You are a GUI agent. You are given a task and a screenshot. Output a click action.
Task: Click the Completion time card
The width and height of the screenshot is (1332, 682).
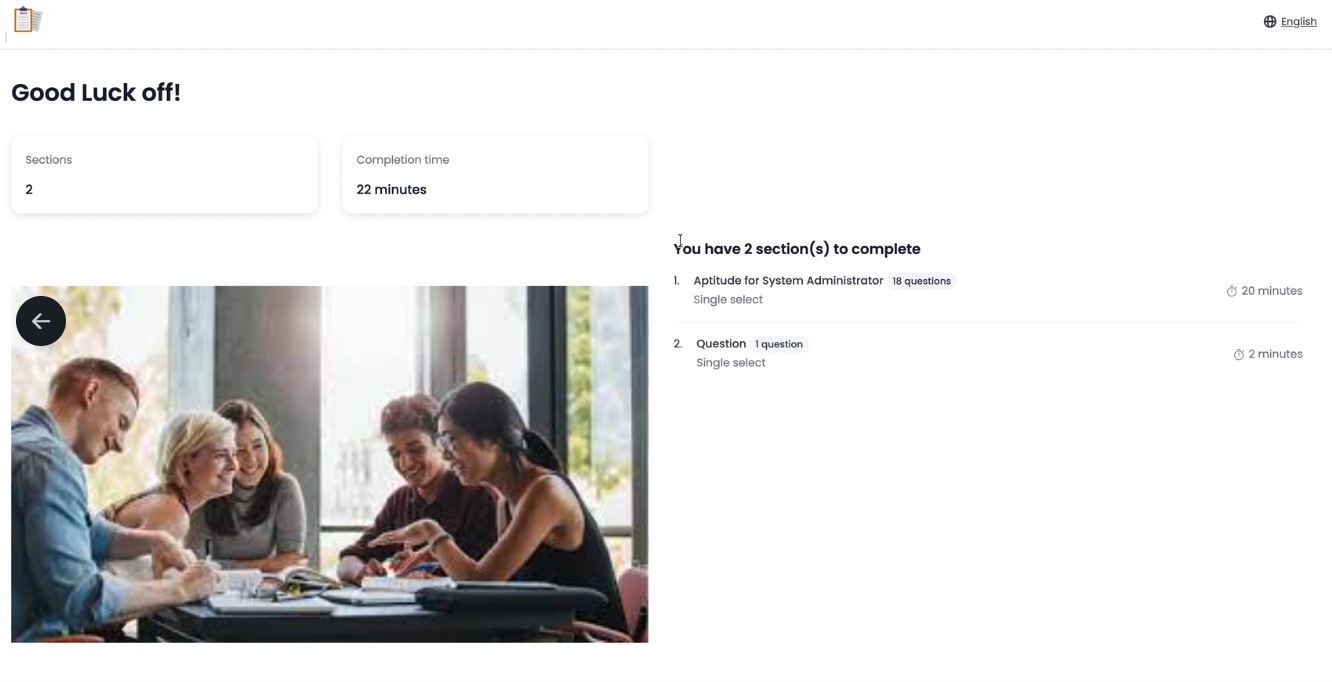[495, 174]
